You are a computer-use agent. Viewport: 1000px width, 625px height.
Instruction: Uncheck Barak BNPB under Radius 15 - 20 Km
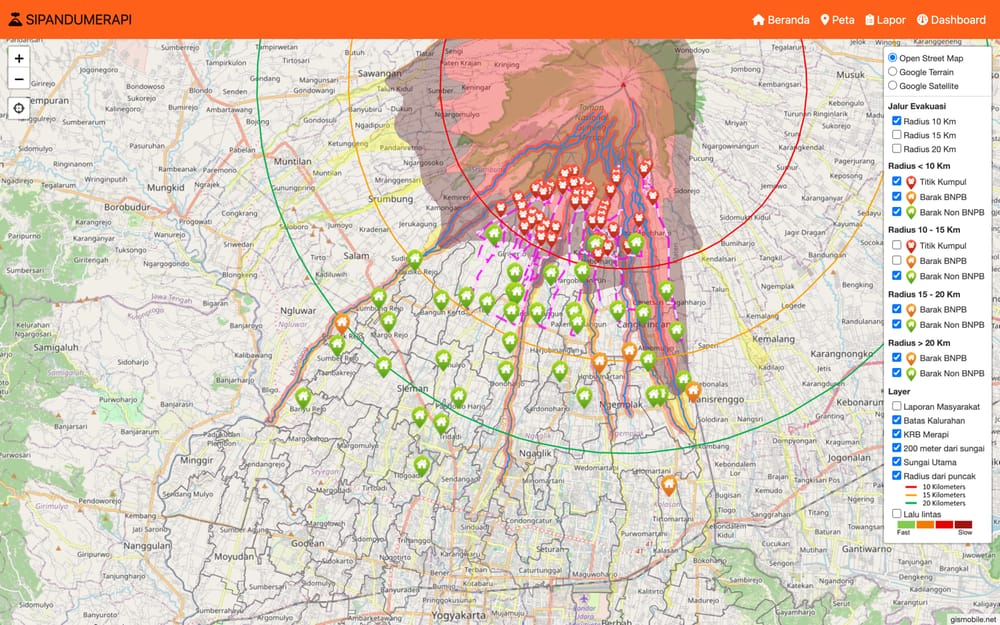point(897,309)
